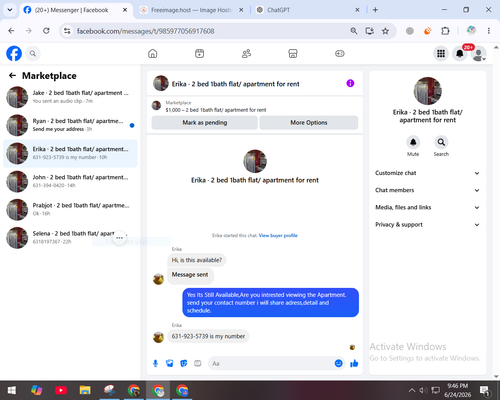
Task: Select Erika's conversation in list
Action: click(x=70, y=153)
